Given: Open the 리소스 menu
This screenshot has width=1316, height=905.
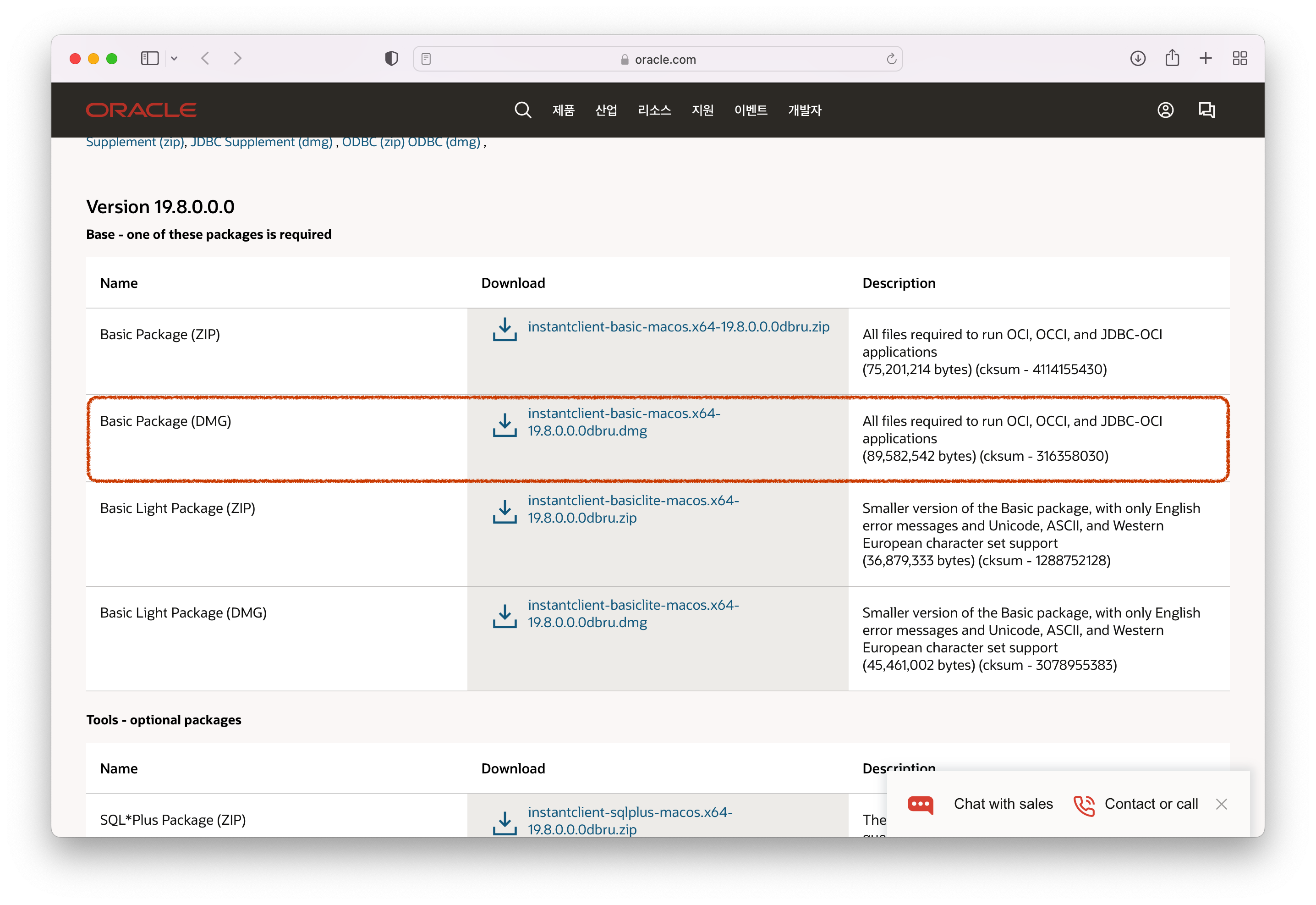Looking at the screenshot, I should click(x=654, y=110).
